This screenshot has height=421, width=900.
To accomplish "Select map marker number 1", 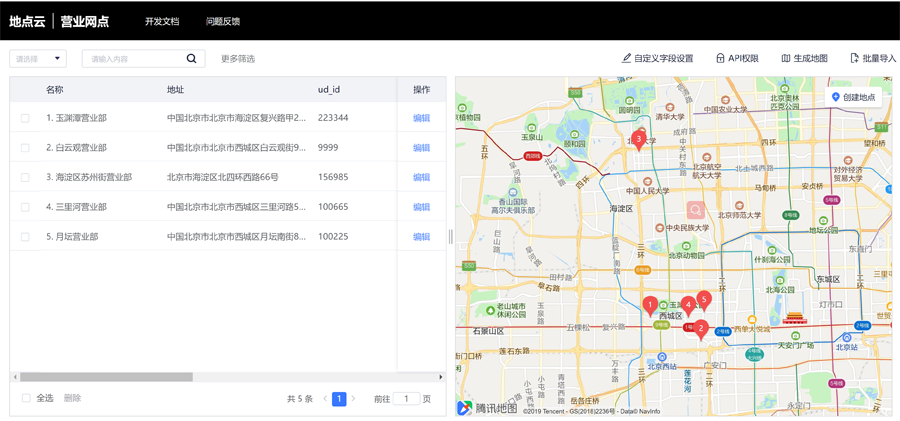I will coord(650,305).
